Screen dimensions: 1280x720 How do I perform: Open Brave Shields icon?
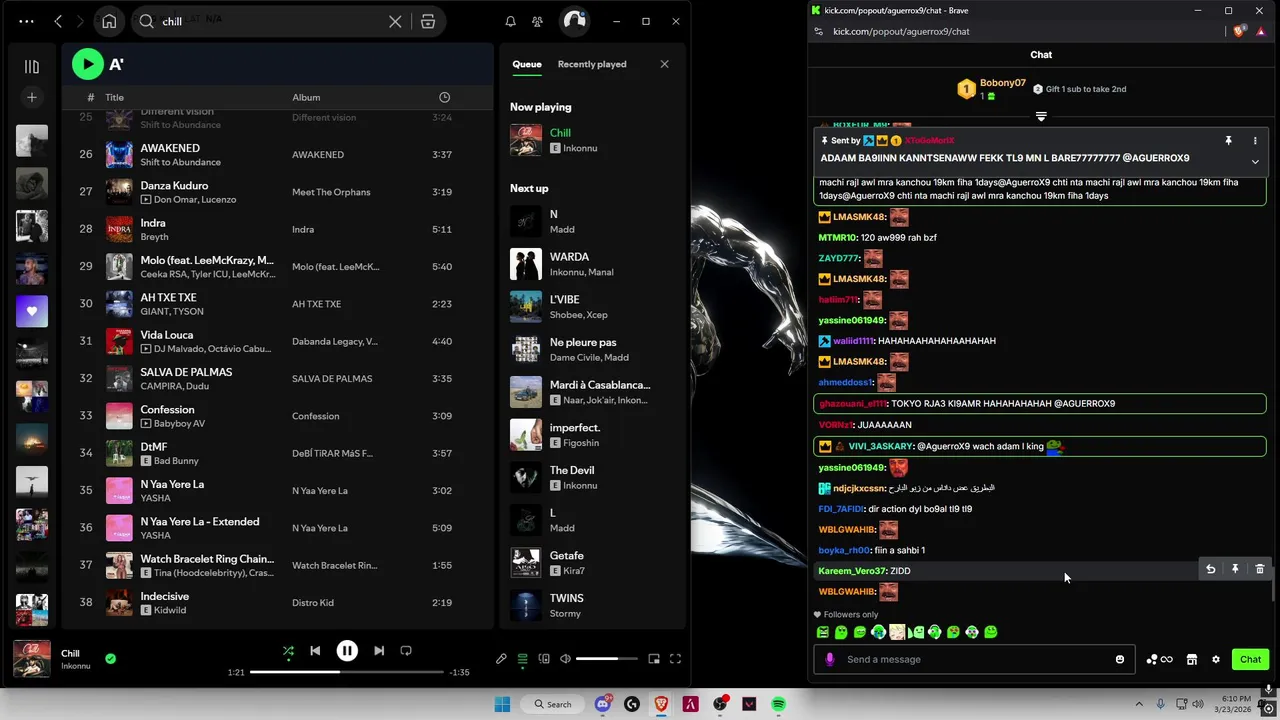point(1240,31)
